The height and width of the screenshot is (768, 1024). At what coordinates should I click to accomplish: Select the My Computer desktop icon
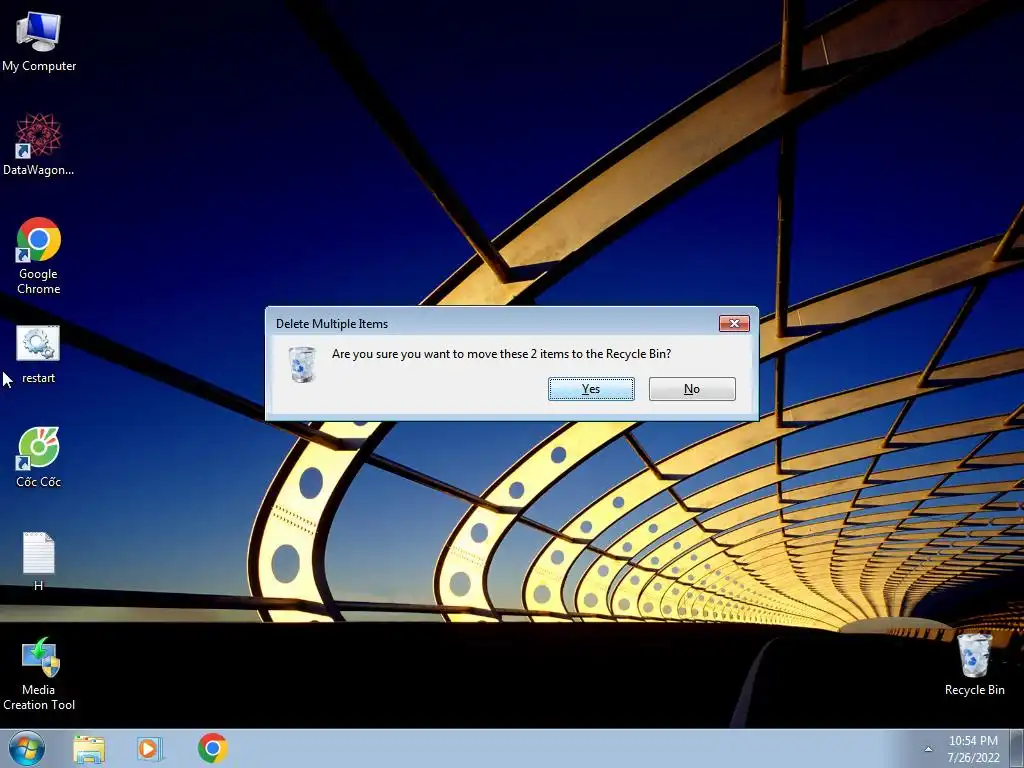click(x=39, y=42)
